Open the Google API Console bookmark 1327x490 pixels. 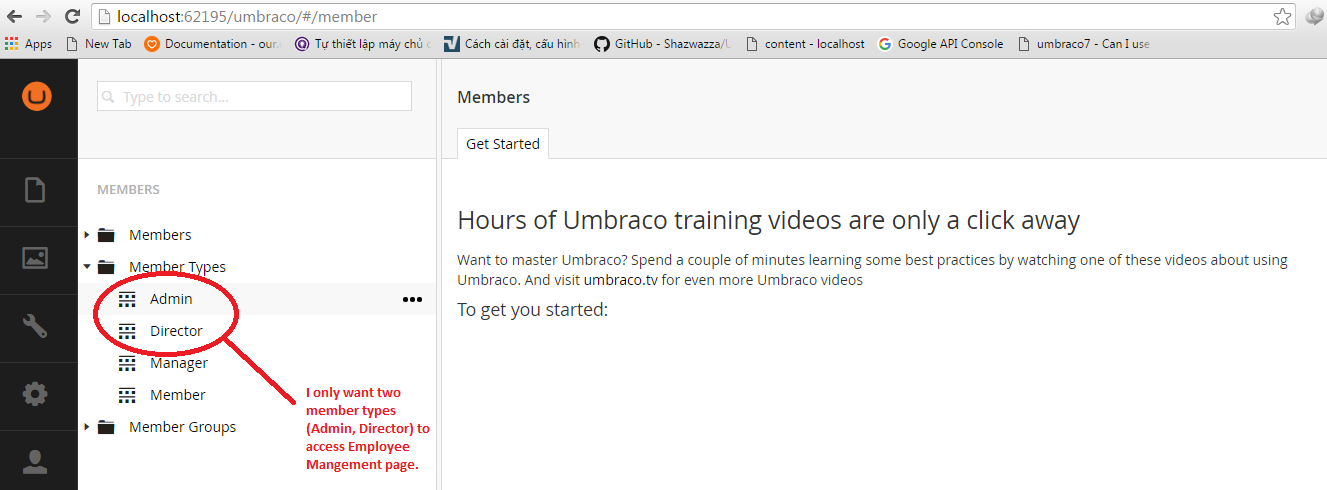[941, 44]
